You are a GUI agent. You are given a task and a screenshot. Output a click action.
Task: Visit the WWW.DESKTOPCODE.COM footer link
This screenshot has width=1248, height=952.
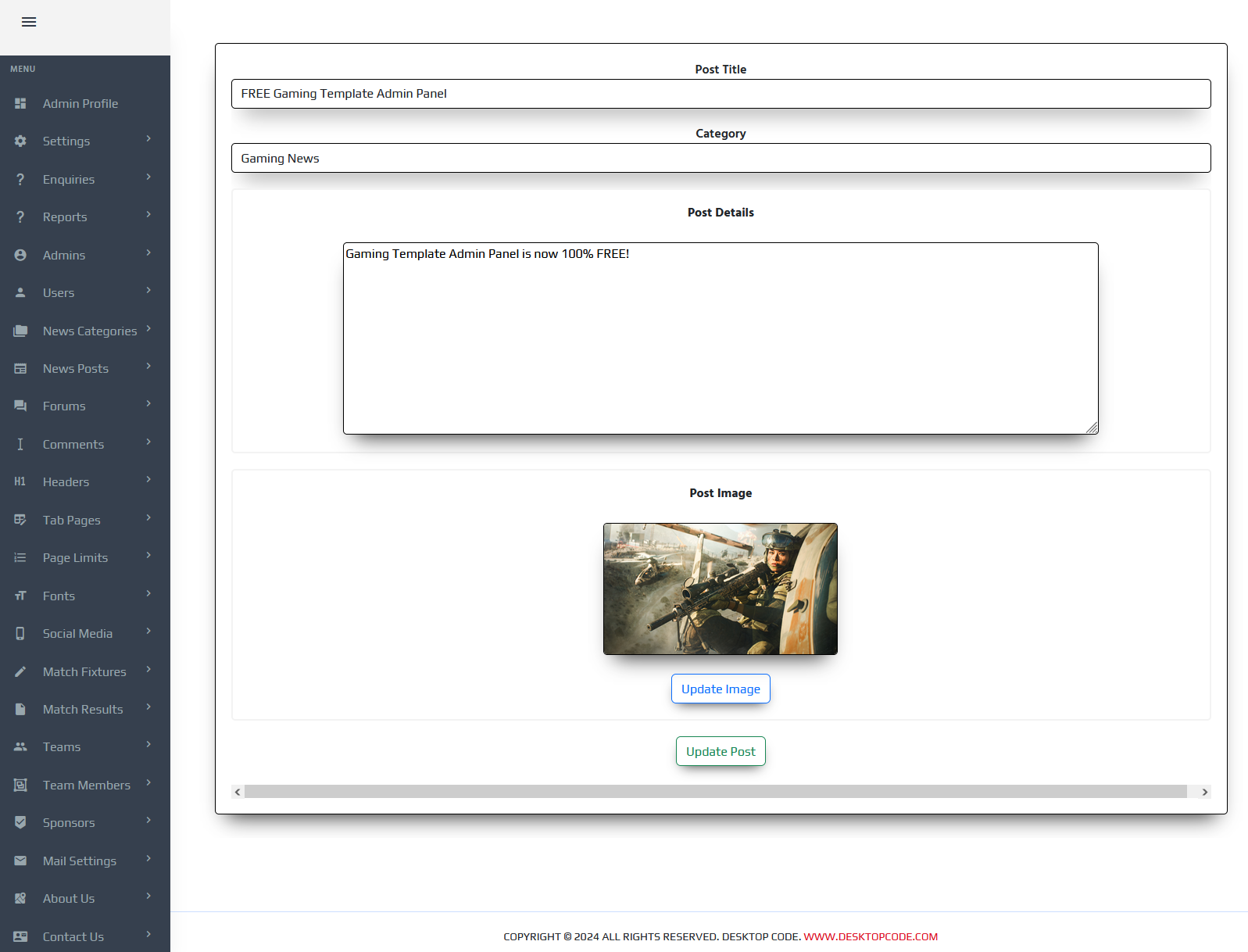pos(871,936)
